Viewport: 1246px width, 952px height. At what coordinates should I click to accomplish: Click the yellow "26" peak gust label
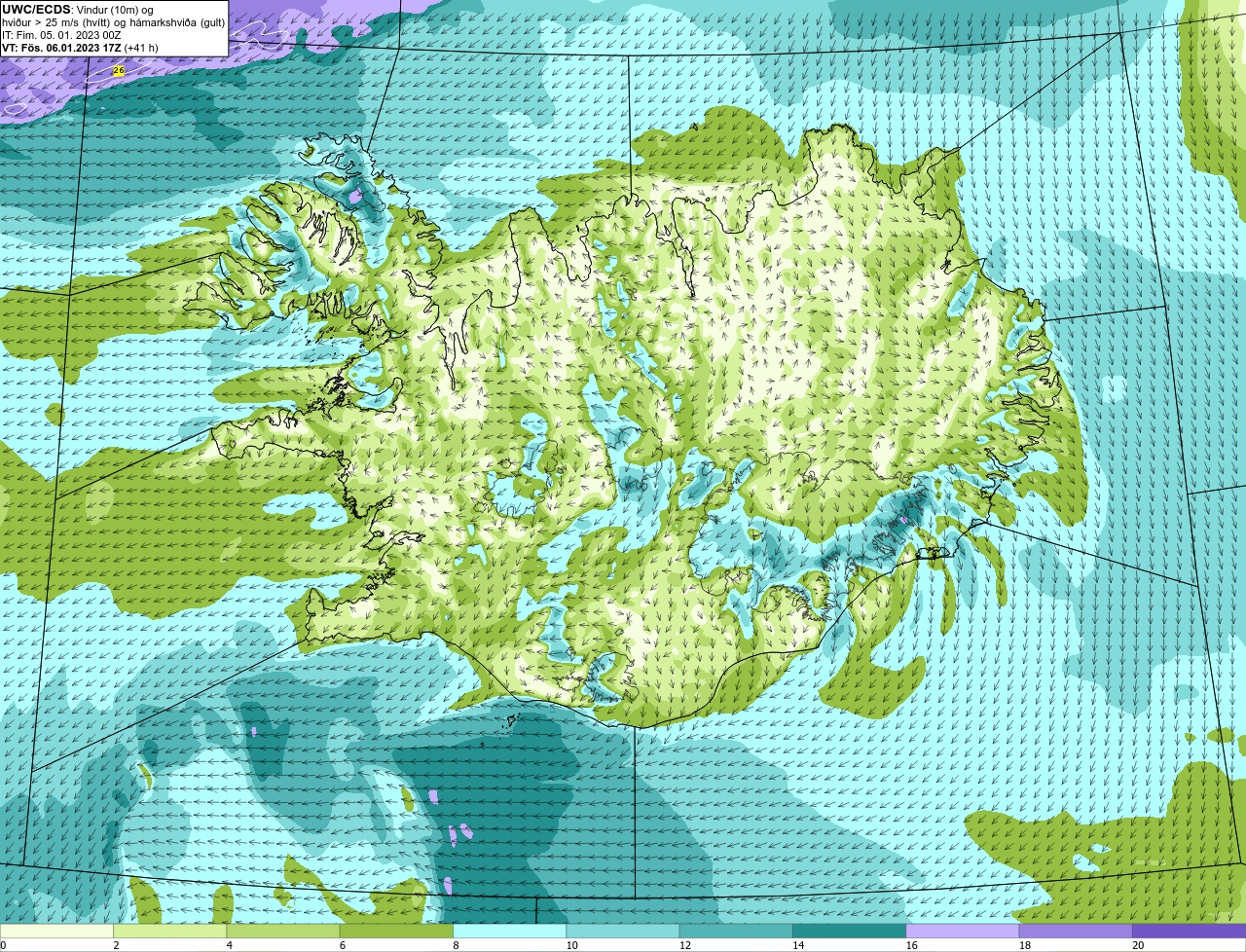pyautogui.click(x=119, y=70)
